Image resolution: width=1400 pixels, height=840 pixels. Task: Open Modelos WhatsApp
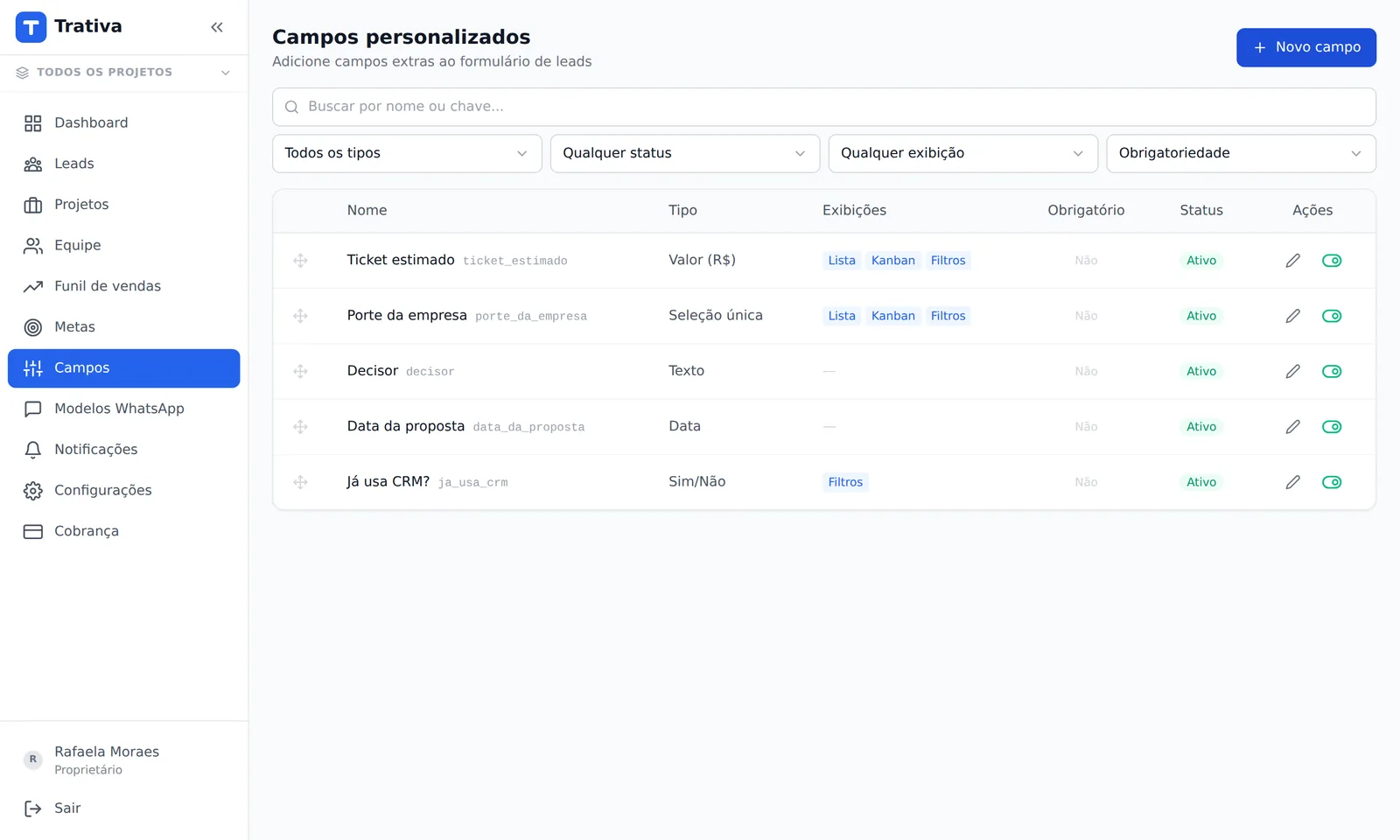[123, 409]
